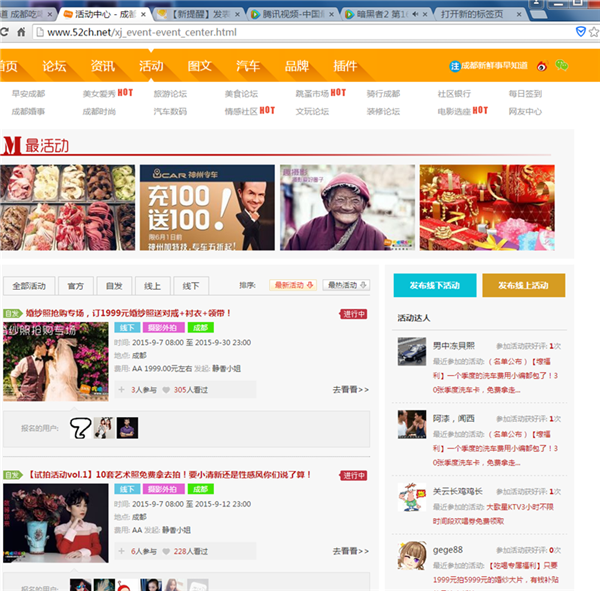
Task: Open 美食论坛 link
Action: point(241,94)
